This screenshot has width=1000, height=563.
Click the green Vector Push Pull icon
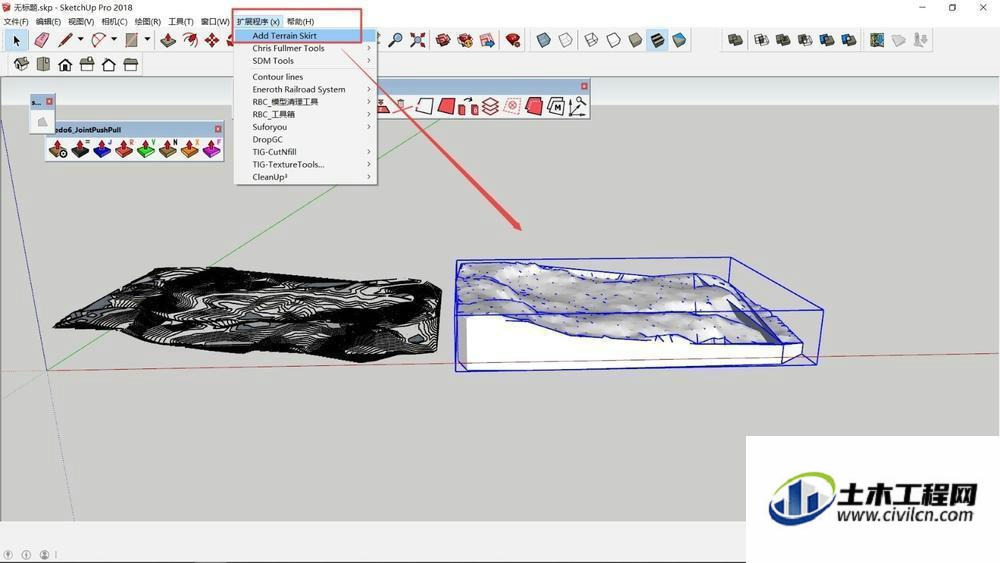click(146, 149)
